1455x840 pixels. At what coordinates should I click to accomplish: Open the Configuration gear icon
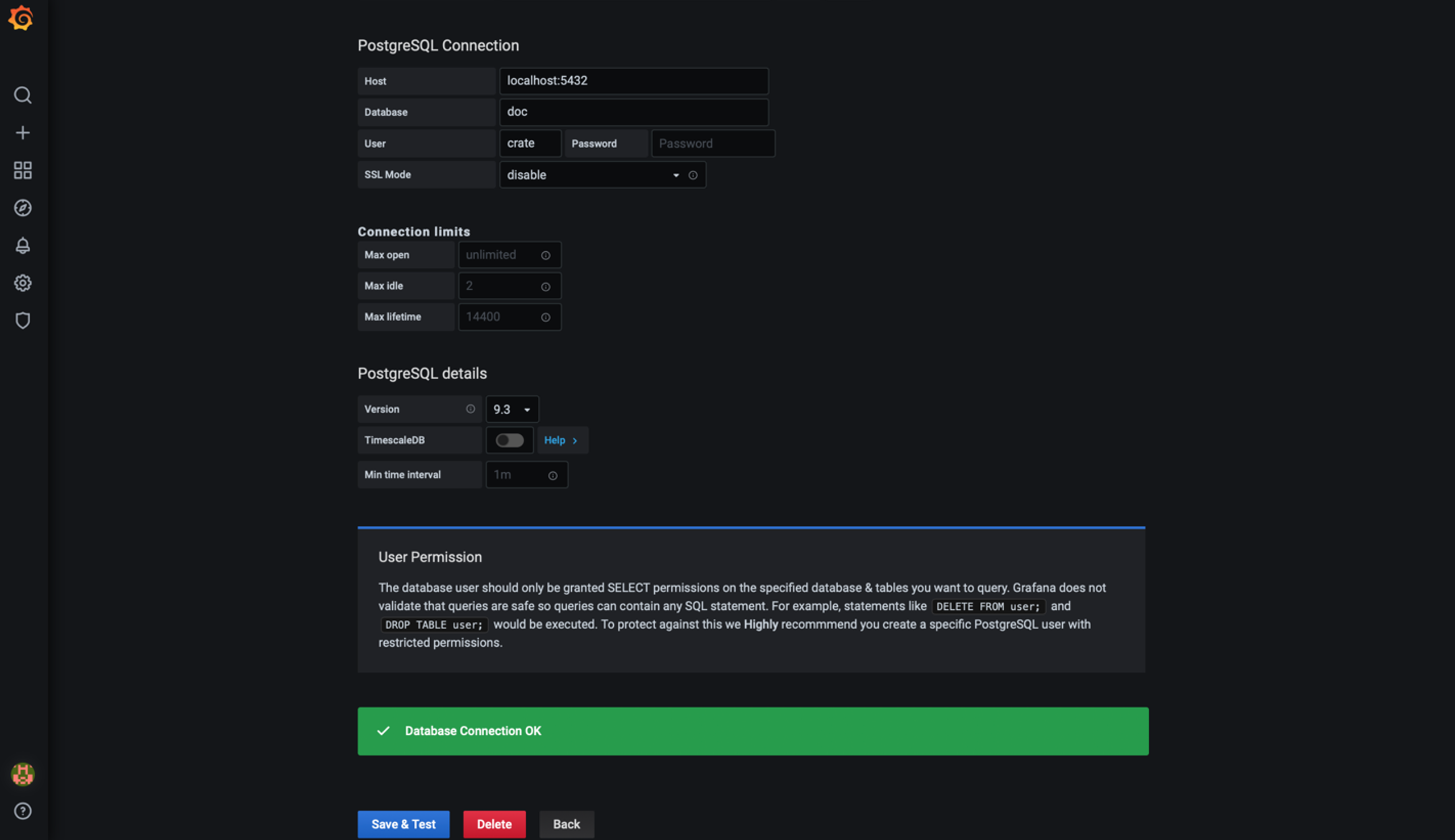pos(23,282)
